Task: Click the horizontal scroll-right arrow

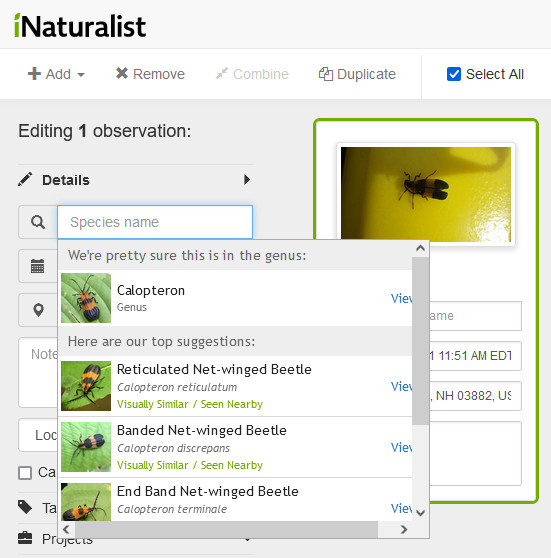Action: [403, 530]
